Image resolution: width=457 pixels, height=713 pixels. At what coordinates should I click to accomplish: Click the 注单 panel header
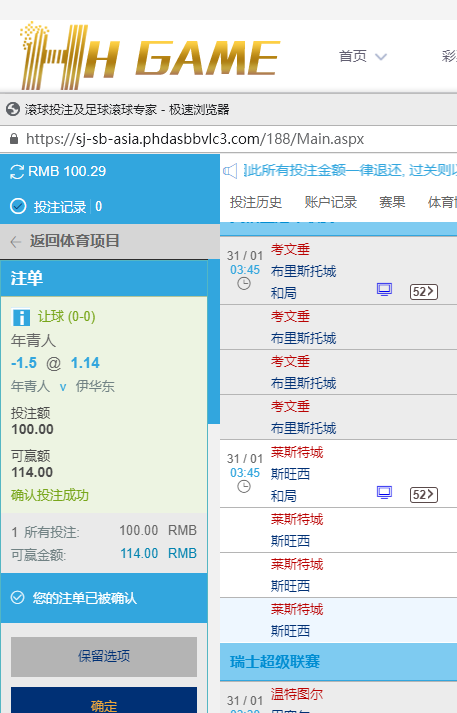pyautogui.click(x=104, y=278)
